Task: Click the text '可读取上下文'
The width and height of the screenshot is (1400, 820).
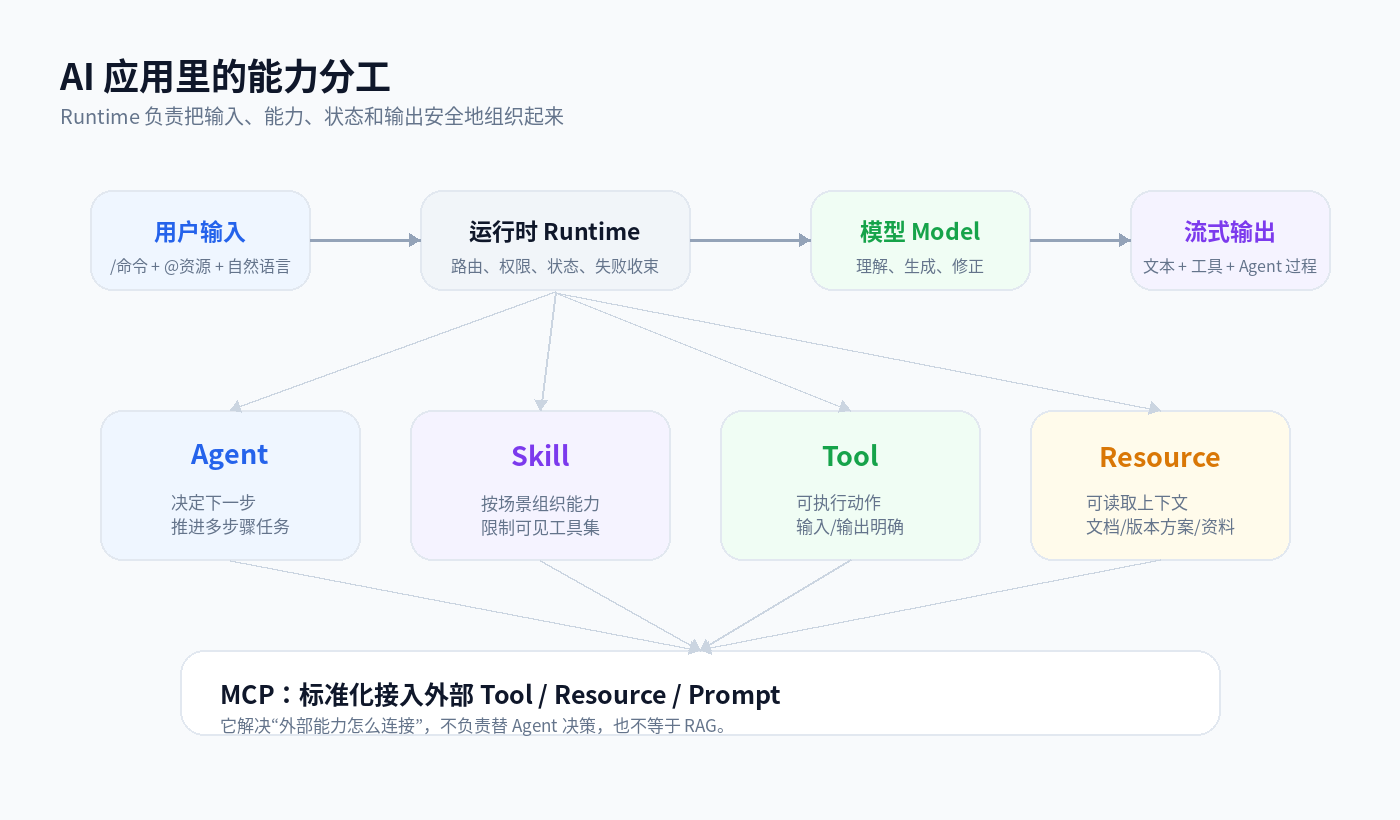Action: coord(1137,502)
